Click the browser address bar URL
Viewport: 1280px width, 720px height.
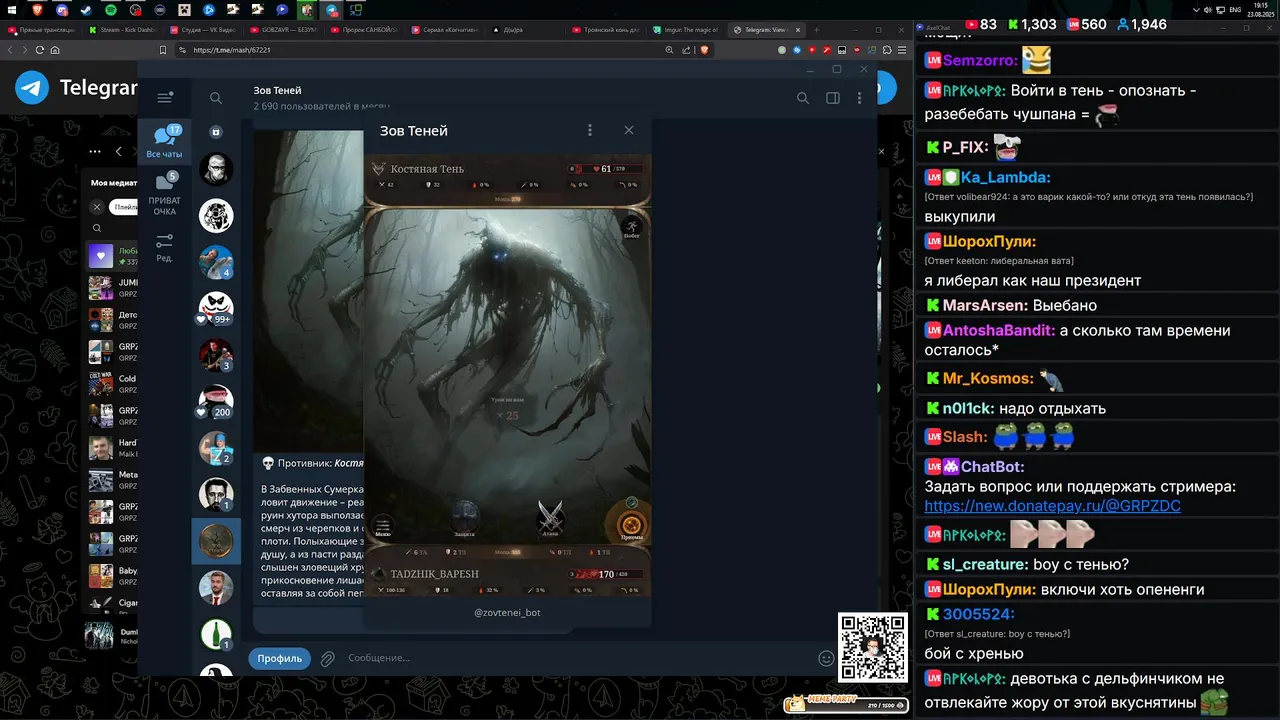click(232, 49)
